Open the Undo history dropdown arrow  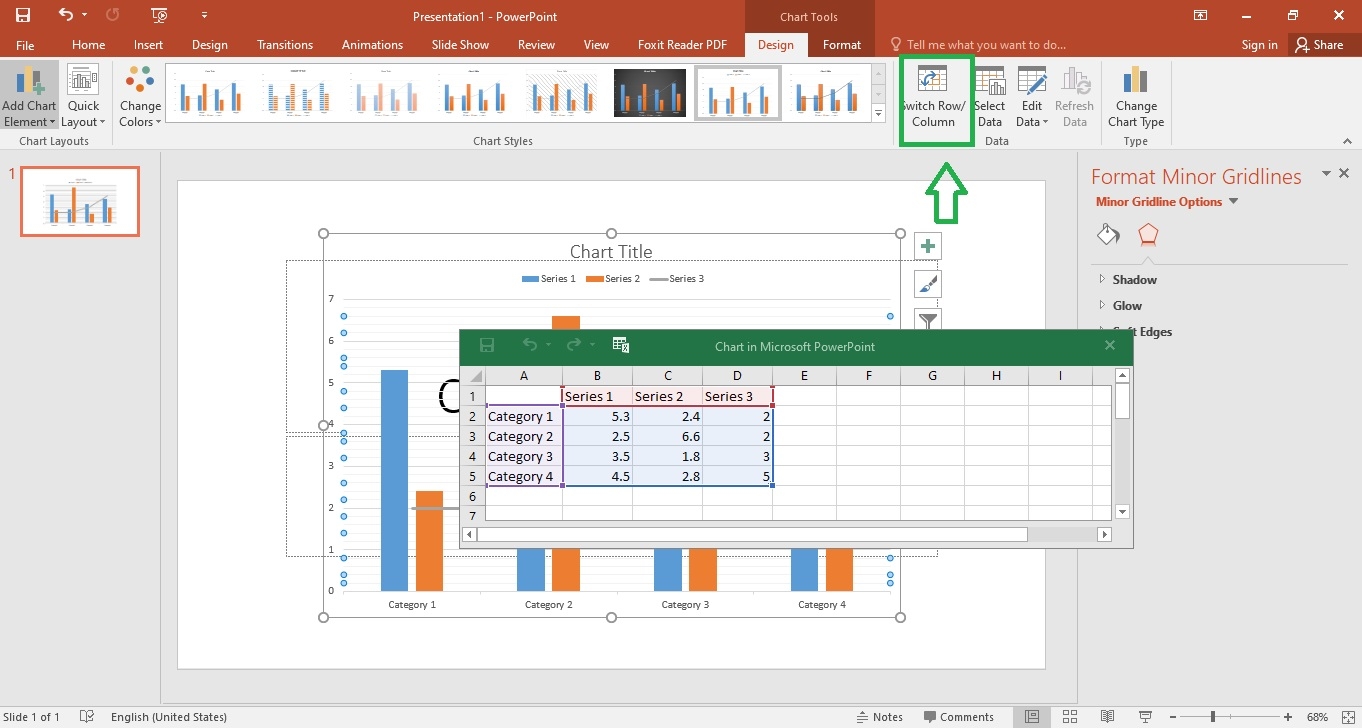click(x=84, y=16)
